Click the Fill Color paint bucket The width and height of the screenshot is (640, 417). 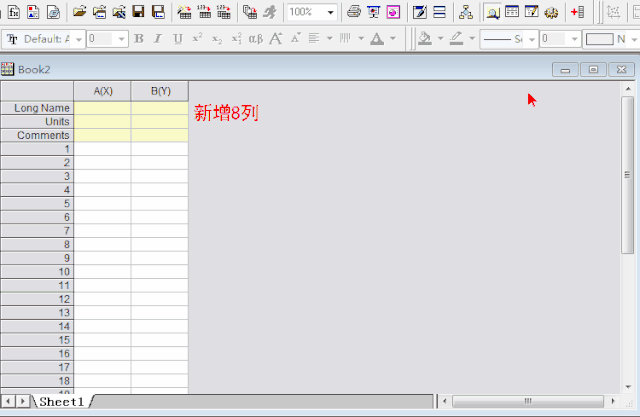[x=425, y=39]
